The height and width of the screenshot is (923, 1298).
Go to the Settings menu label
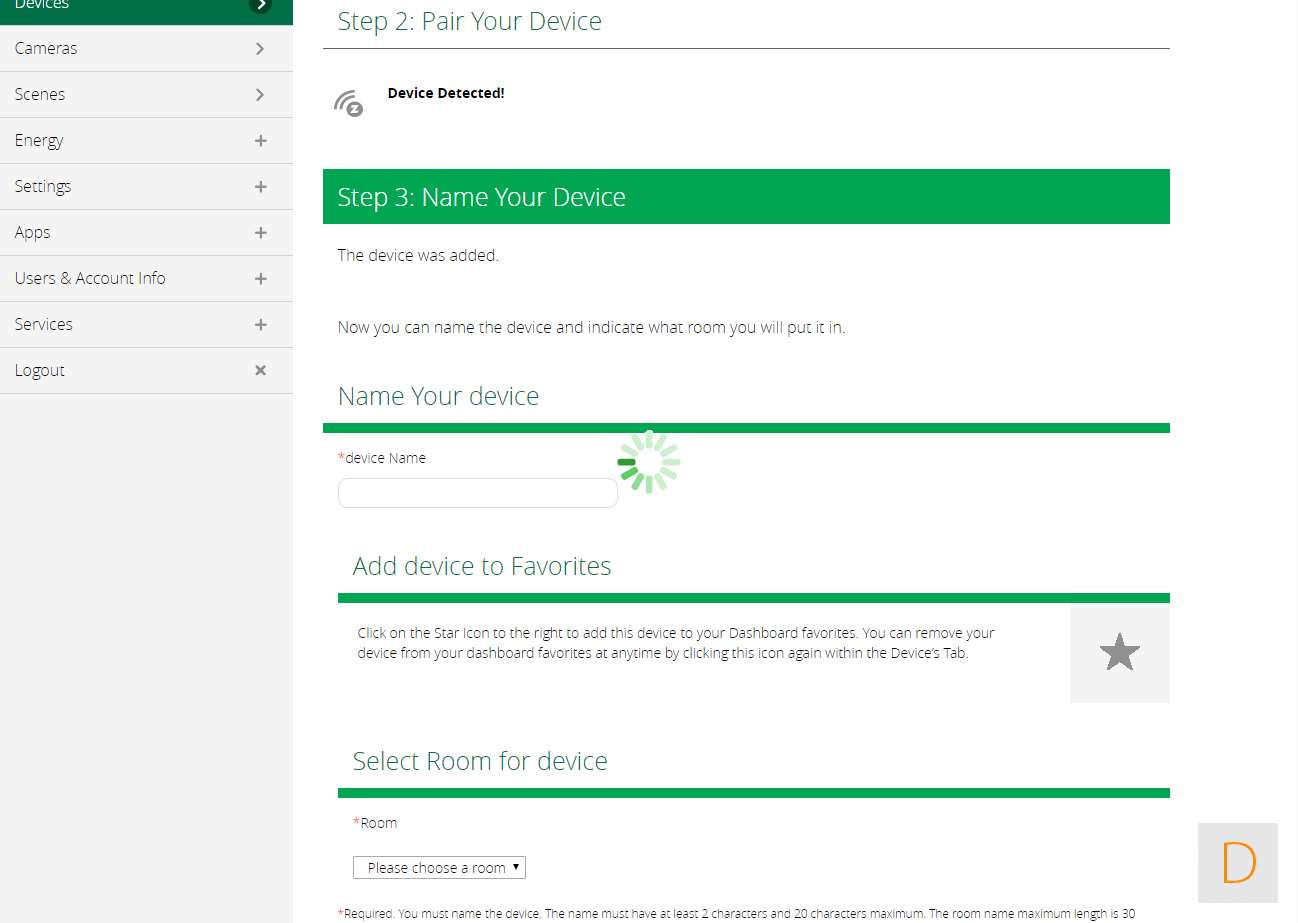pyautogui.click(x=43, y=186)
